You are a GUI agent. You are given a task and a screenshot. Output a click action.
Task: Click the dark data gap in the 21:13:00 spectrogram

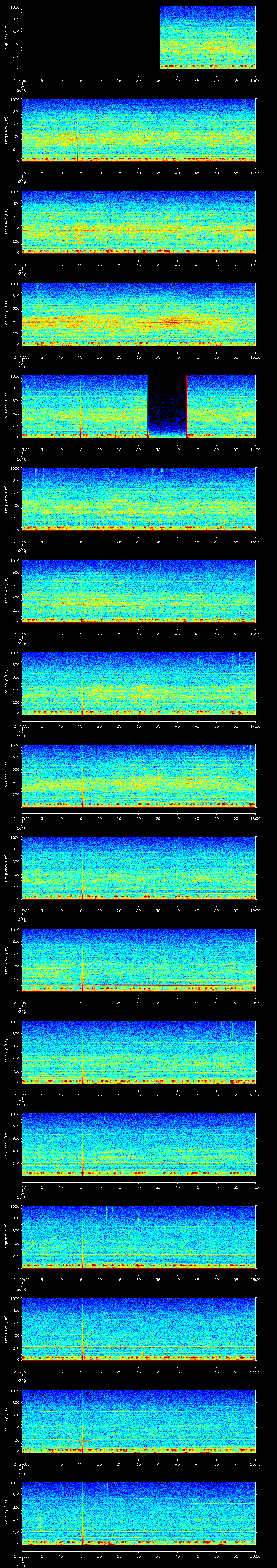(x=167, y=407)
